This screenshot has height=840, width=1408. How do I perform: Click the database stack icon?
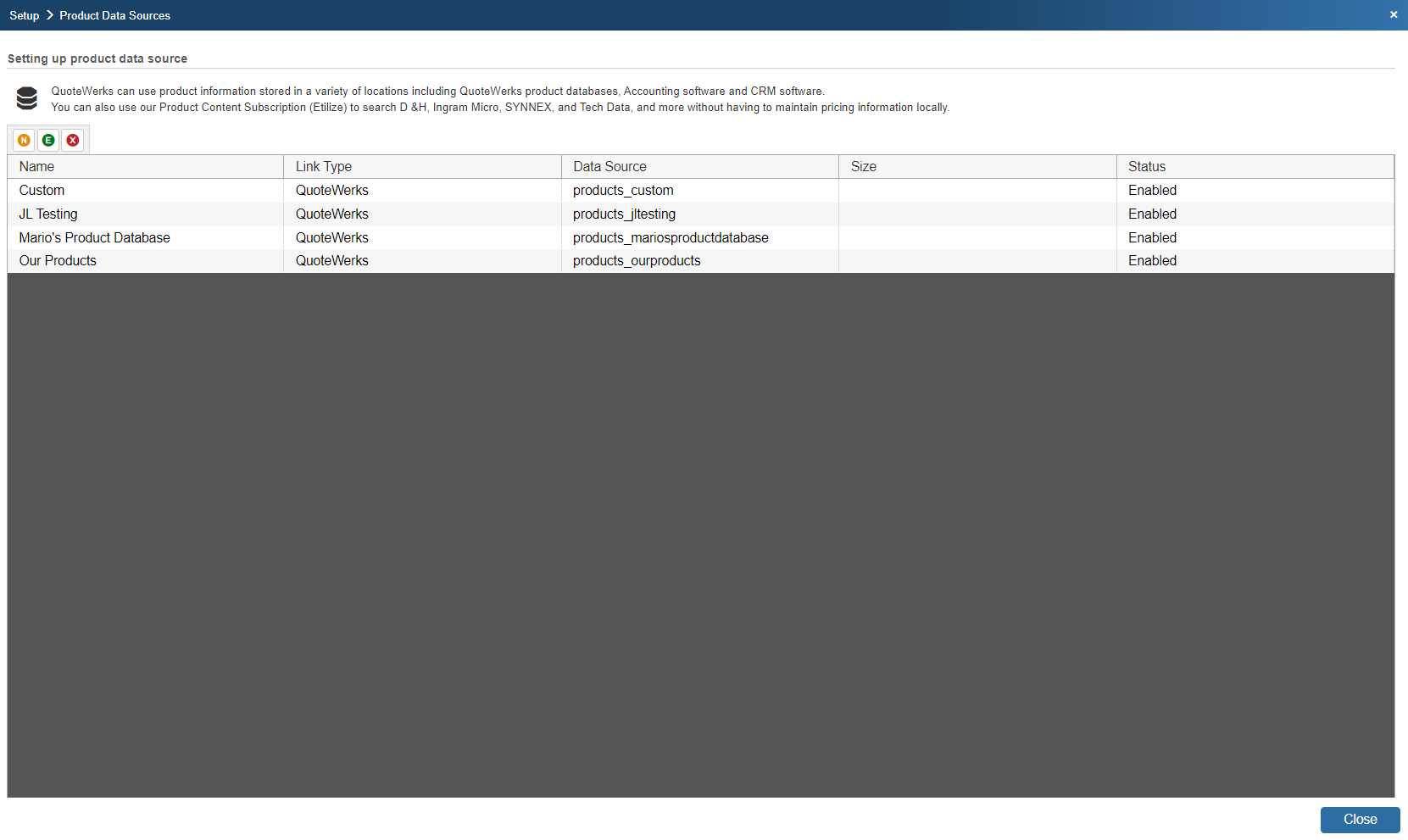[27, 98]
